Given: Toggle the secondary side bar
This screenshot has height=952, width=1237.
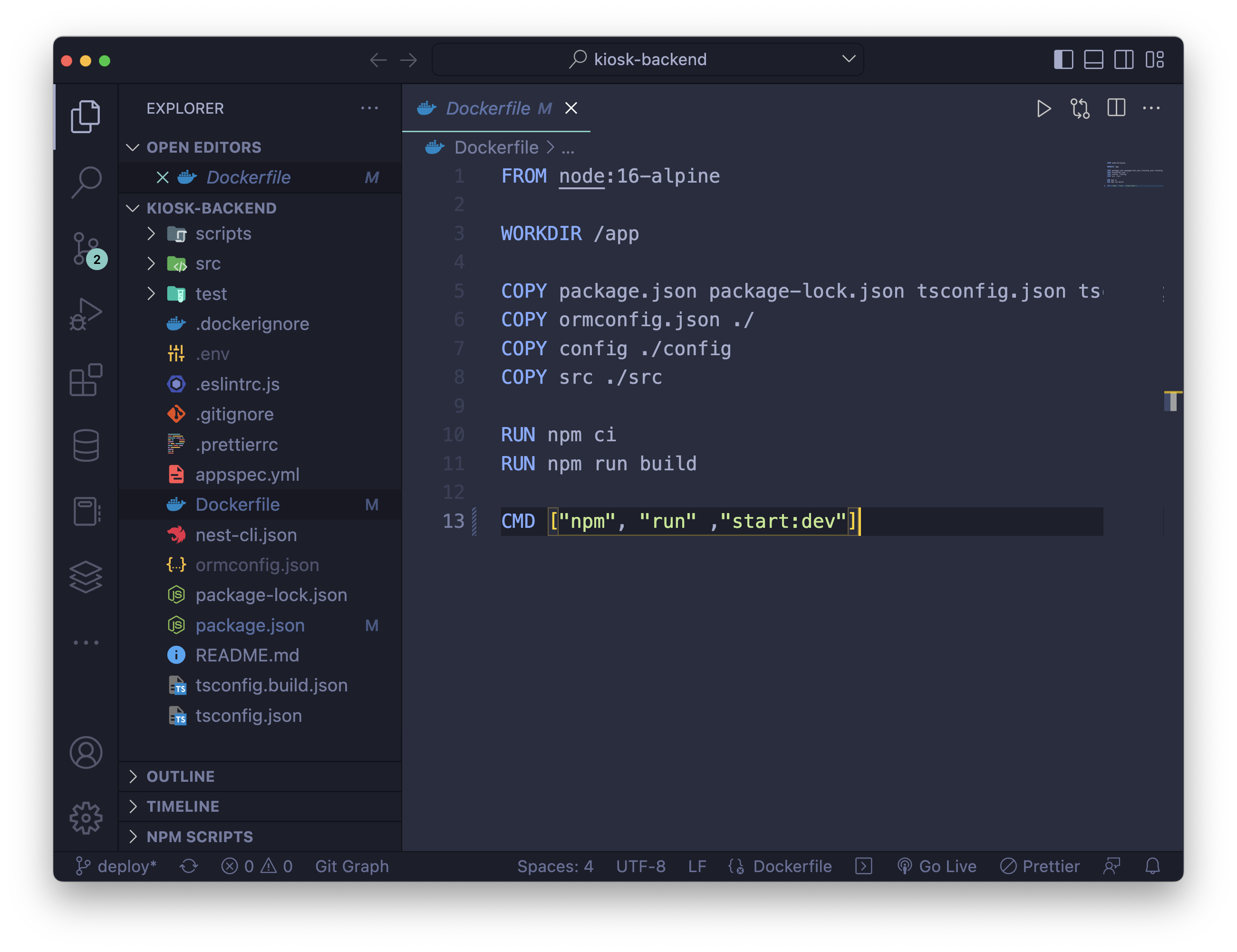Looking at the screenshot, I should 1124,59.
